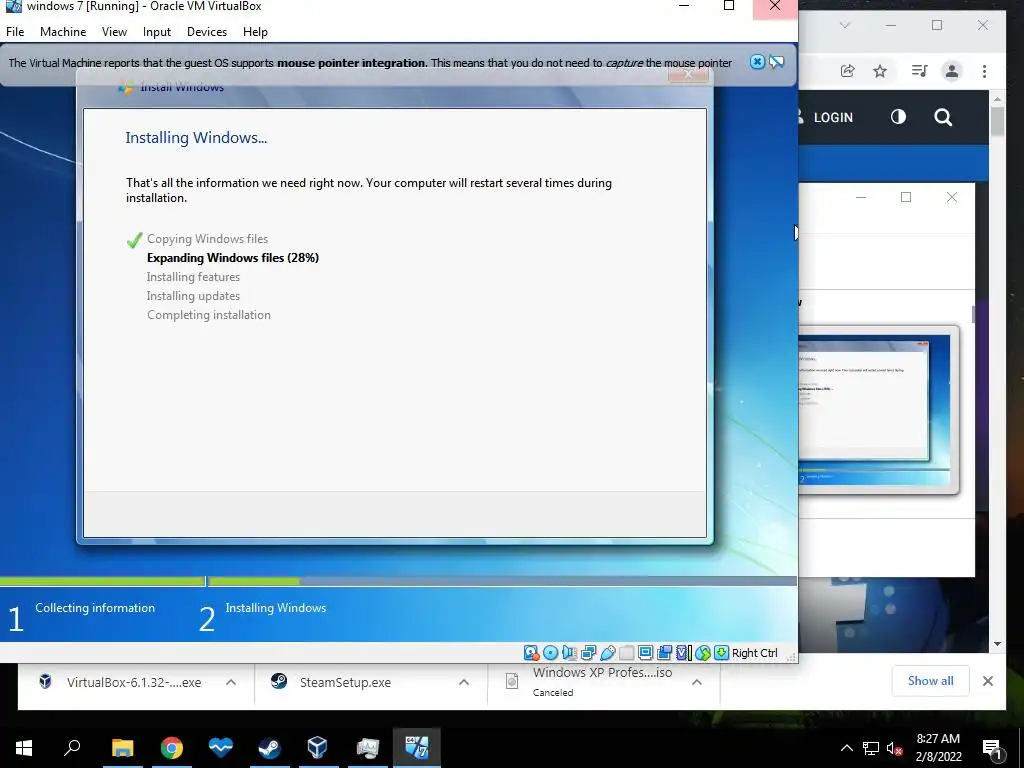Image resolution: width=1024 pixels, height=768 pixels.
Task: Click the network tray icon
Action: tap(871, 748)
